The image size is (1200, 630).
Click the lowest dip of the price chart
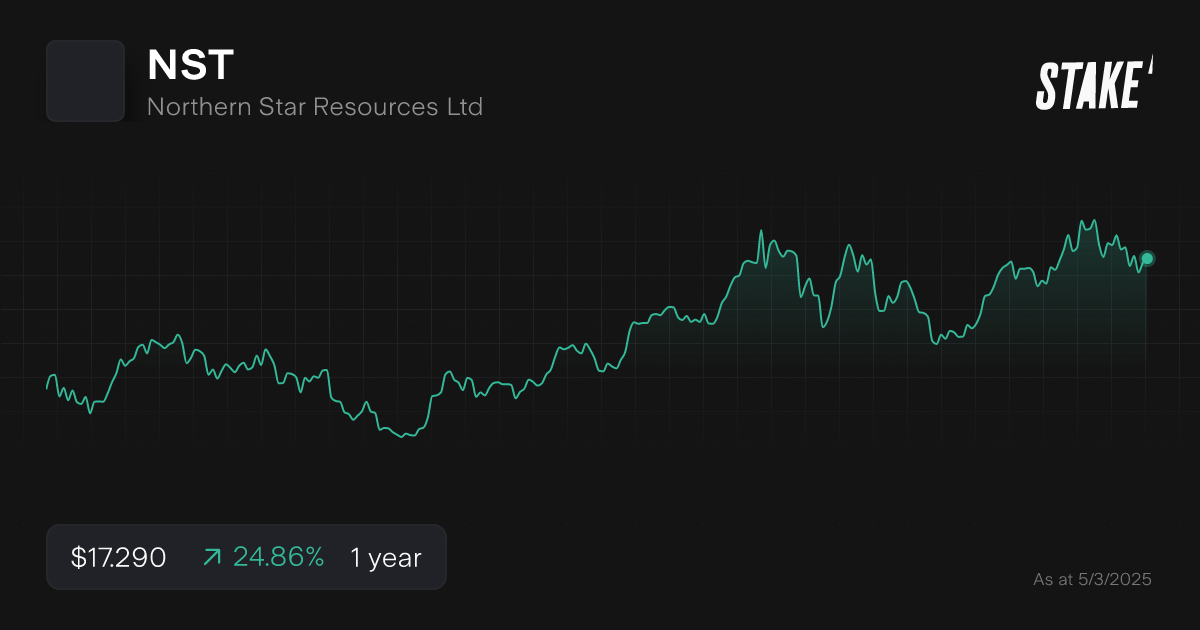tap(400, 438)
